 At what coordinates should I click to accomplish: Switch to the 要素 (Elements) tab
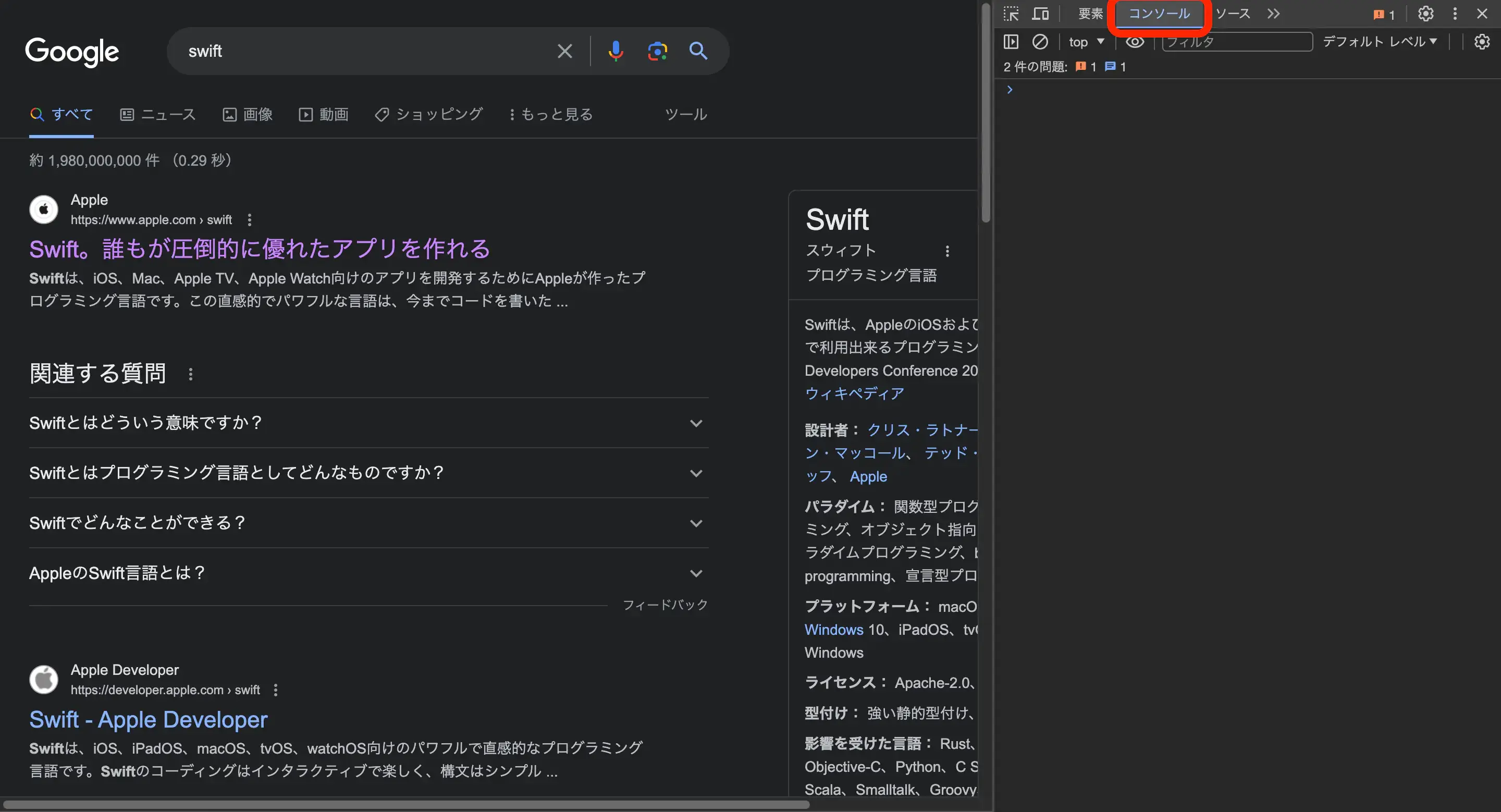[1090, 14]
